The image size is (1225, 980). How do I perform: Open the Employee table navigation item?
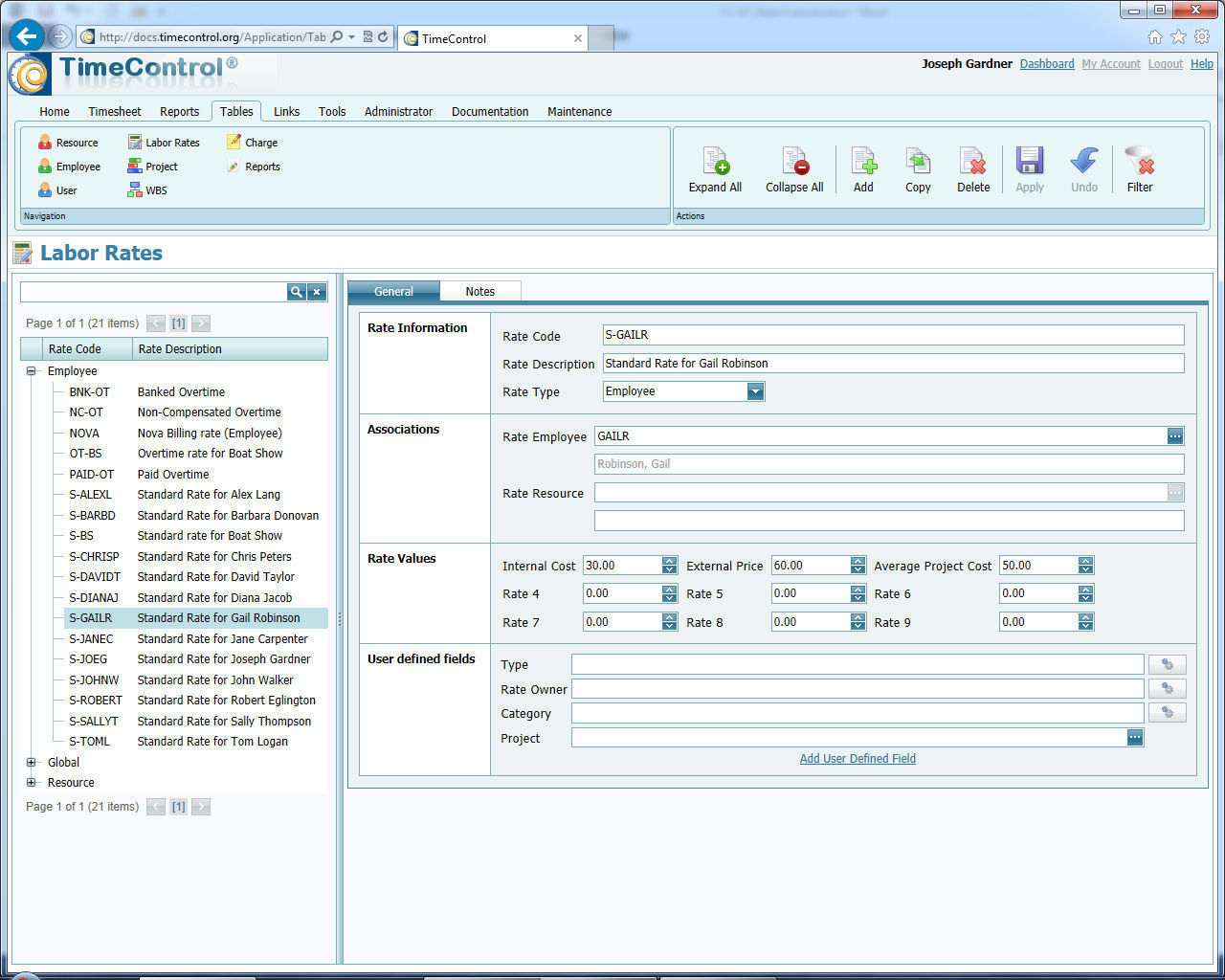click(x=69, y=167)
